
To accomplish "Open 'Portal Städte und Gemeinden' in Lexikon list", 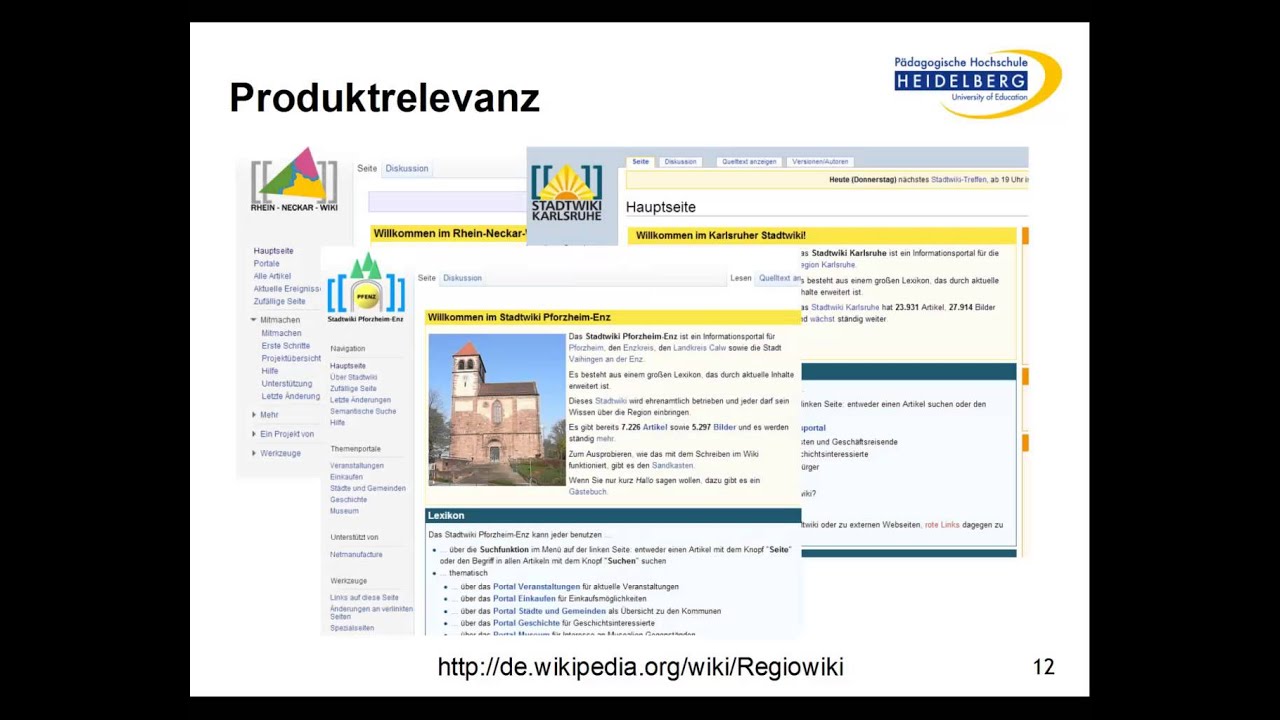I will click(550, 611).
